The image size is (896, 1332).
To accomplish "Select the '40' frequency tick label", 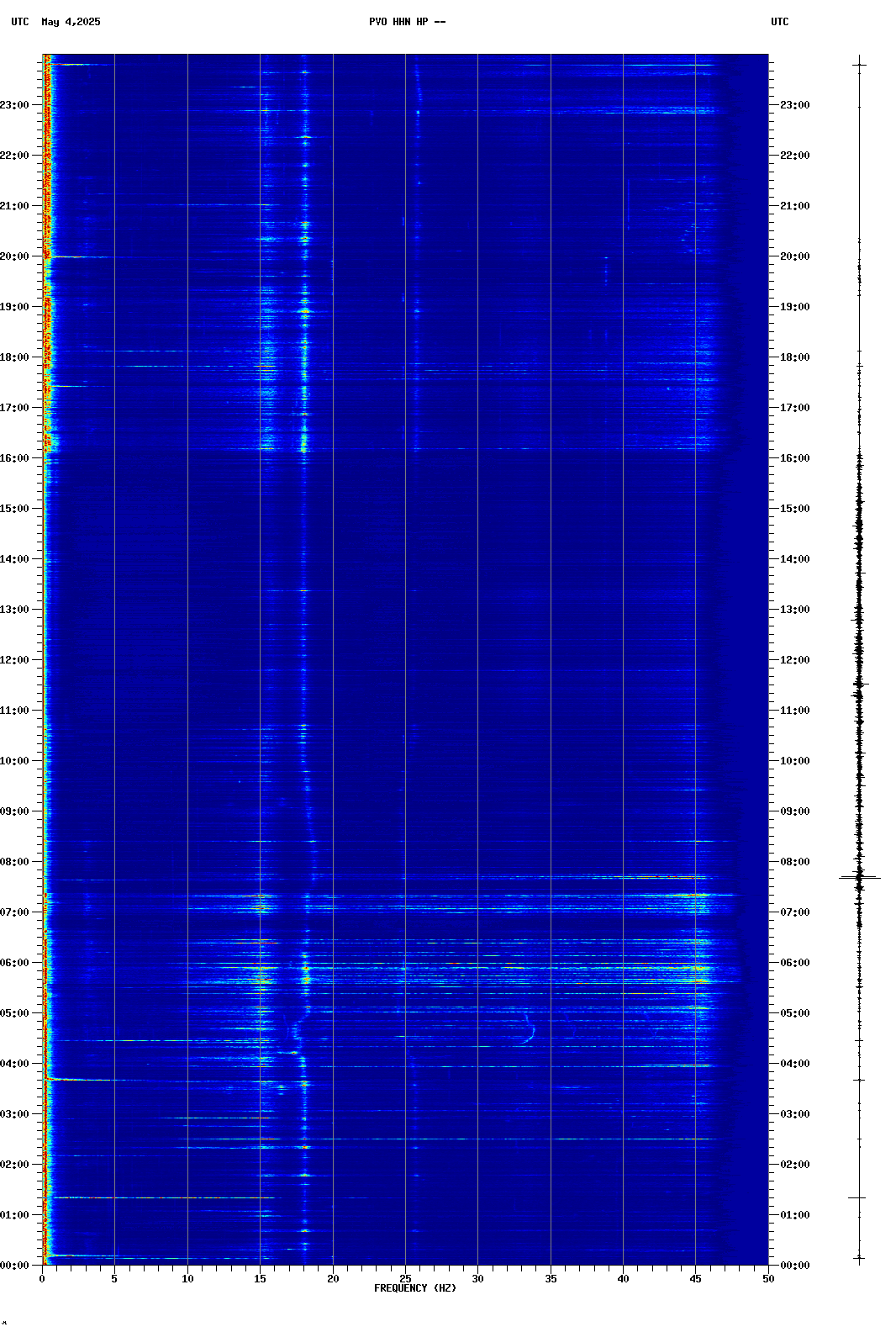I will click(x=623, y=1279).
